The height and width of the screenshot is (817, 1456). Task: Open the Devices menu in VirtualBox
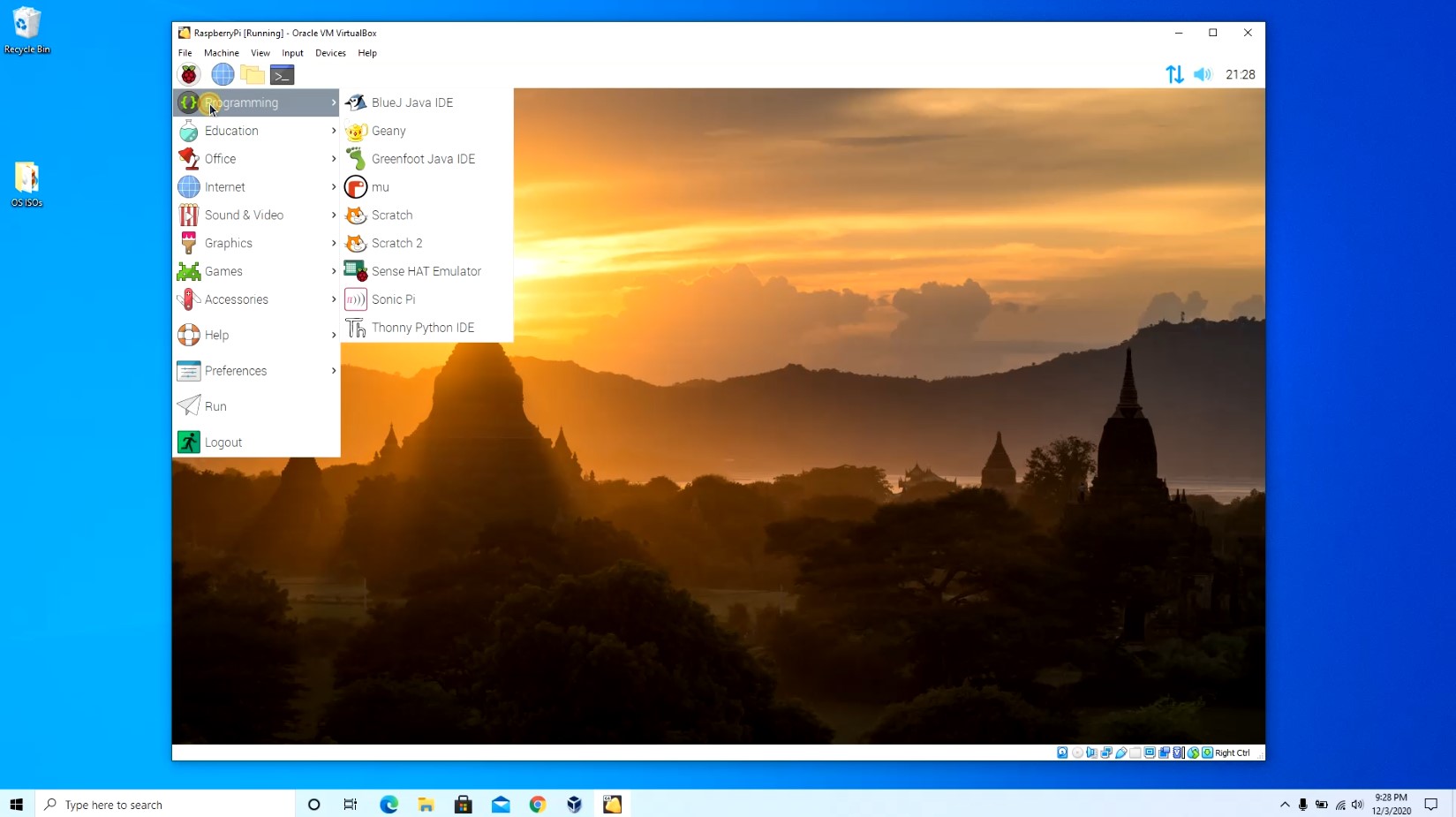330,53
